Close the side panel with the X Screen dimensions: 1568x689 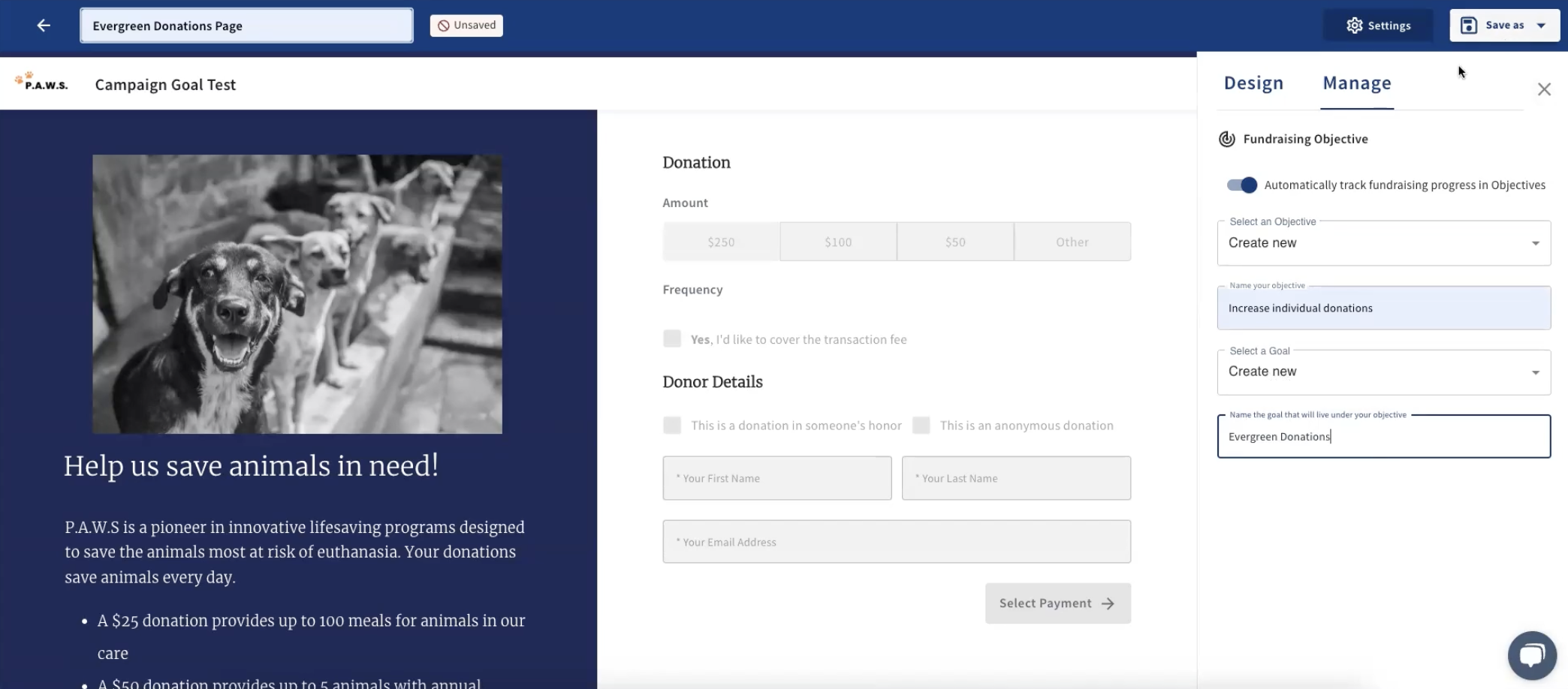click(x=1544, y=89)
